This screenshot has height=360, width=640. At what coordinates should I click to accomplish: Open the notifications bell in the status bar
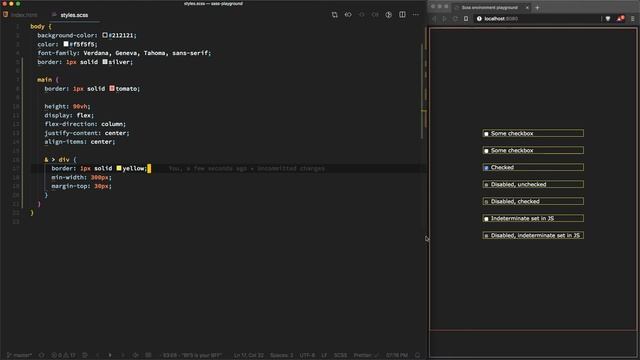coord(418,355)
